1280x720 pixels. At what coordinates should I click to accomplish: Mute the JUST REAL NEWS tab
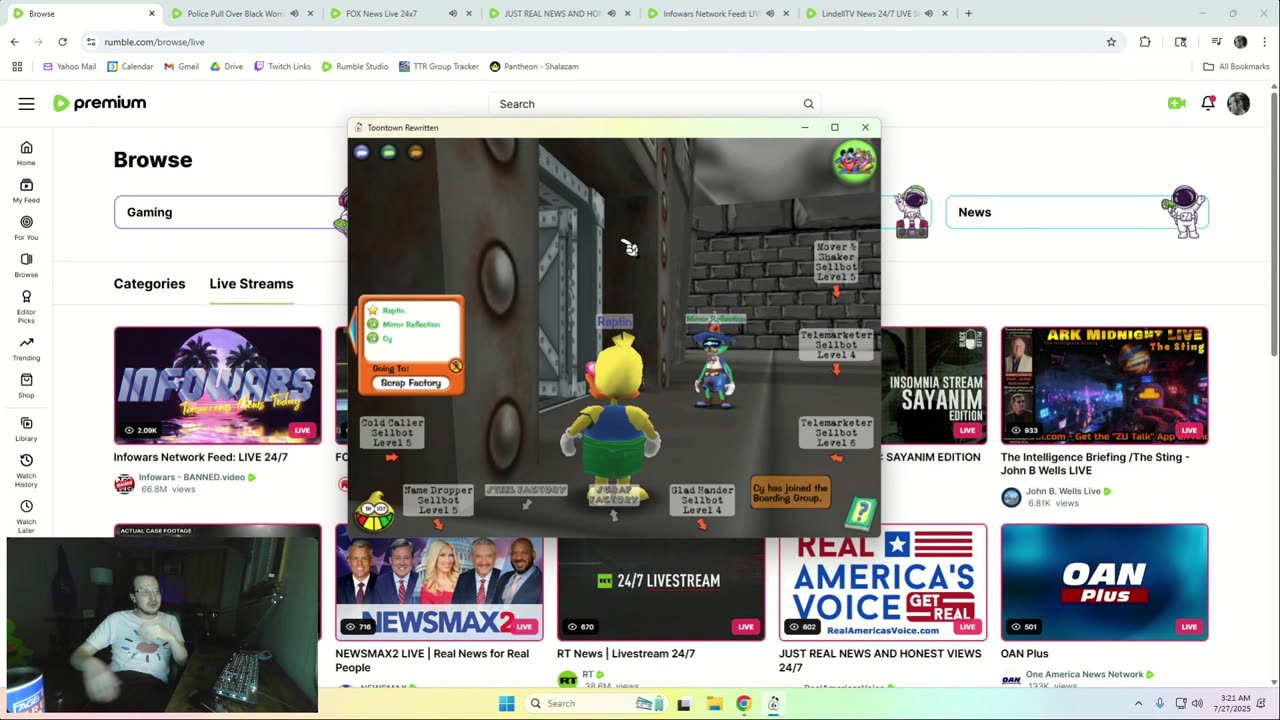(611, 14)
